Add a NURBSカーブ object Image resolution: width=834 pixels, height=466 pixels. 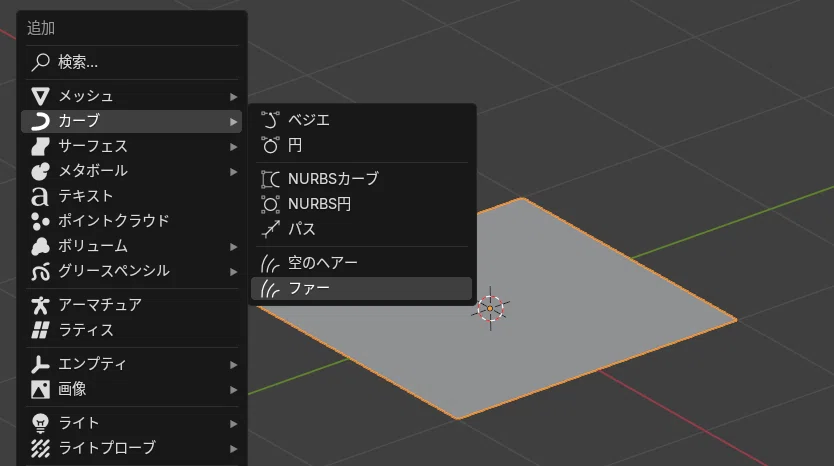[x=361, y=179]
